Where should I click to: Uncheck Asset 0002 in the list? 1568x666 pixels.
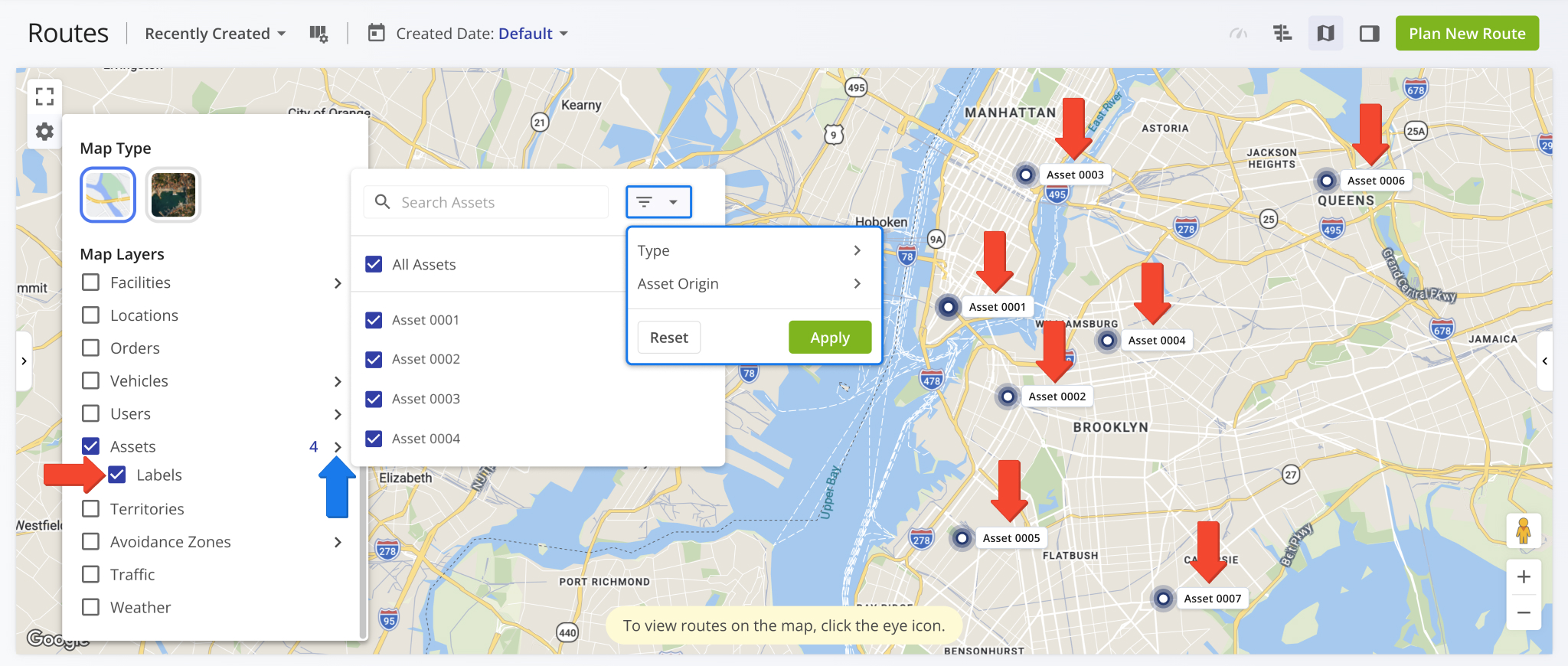pos(374,359)
